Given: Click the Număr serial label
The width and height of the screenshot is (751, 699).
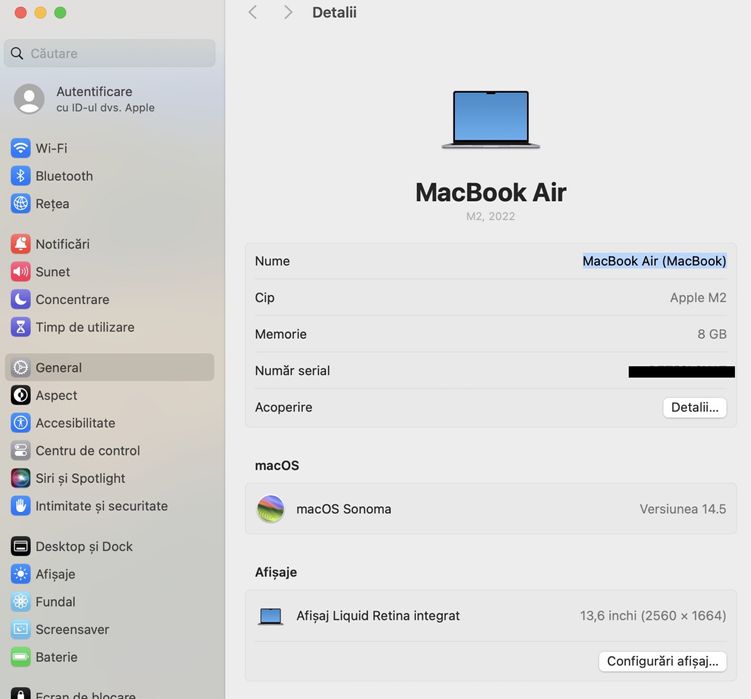Looking at the screenshot, I should pyautogui.click(x=292, y=370).
